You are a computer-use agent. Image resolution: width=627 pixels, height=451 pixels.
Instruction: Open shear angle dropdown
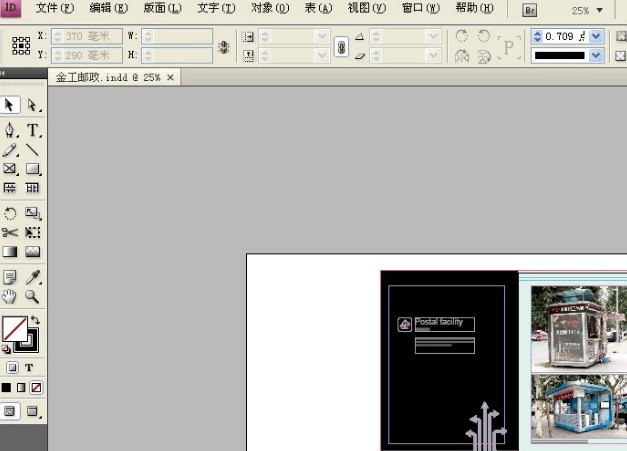click(x=433, y=55)
